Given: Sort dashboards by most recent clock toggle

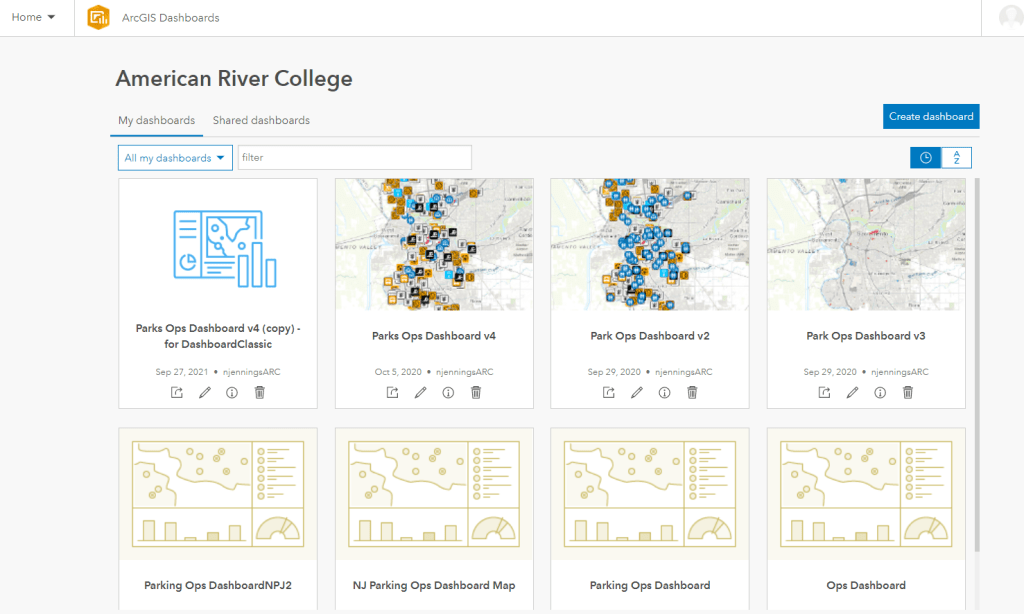Looking at the screenshot, I should coord(926,158).
